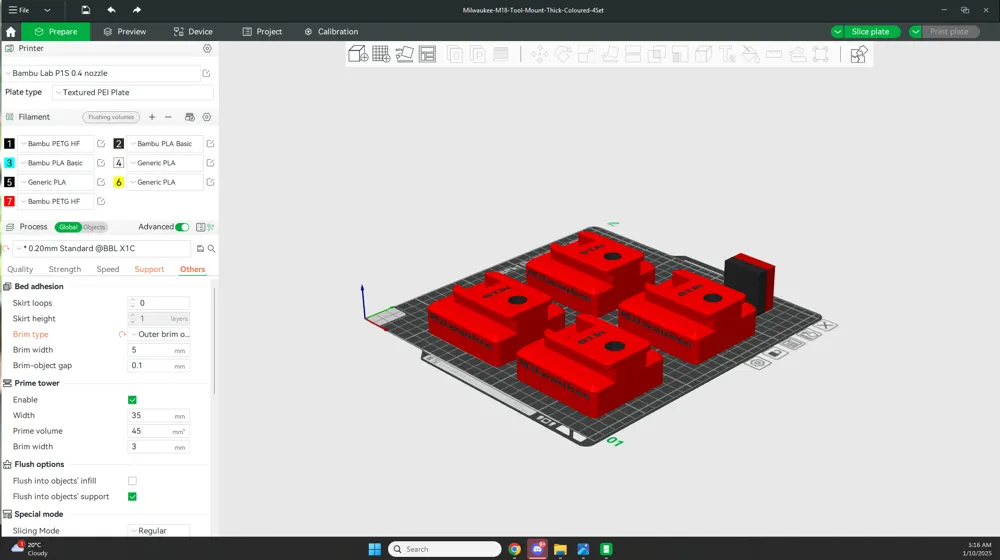This screenshot has height=560, width=1000.
Task: Open the File menu
Action: (x=19, y=10)
